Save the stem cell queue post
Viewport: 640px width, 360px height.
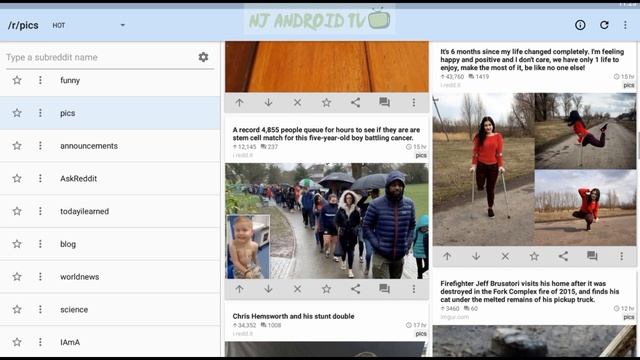[x=326, y=289]
